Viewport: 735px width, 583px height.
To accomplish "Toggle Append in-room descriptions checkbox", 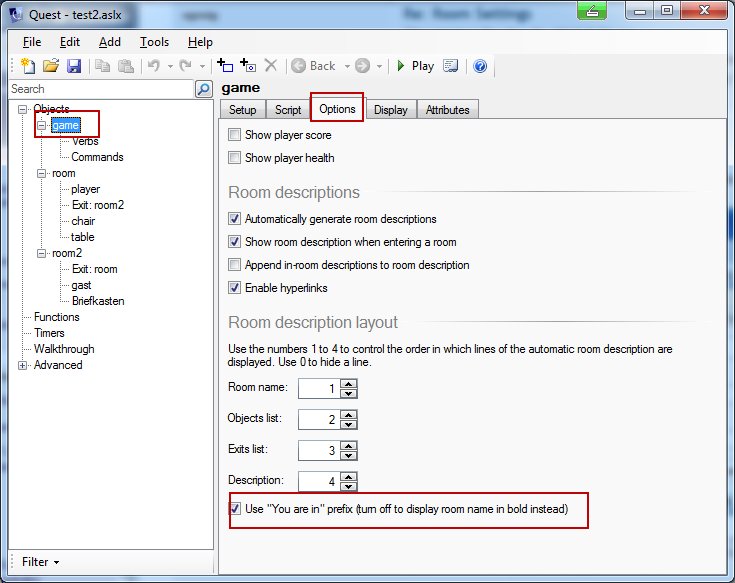I will click(x=235, y=265).
